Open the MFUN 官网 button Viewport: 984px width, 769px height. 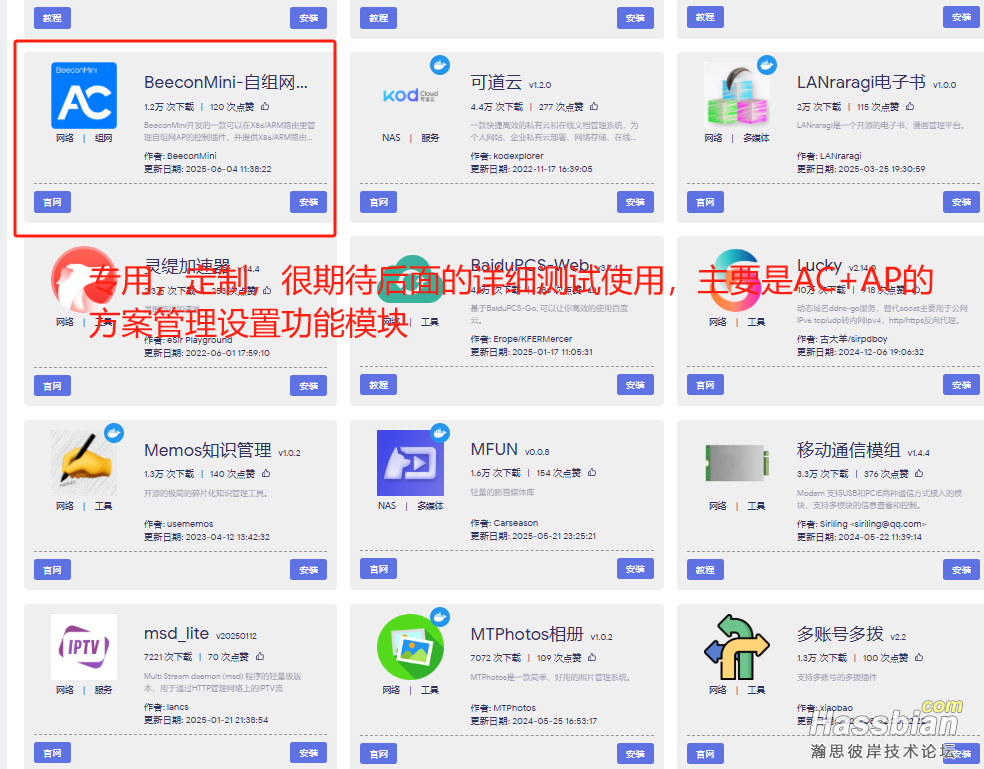tap(378, 569)
